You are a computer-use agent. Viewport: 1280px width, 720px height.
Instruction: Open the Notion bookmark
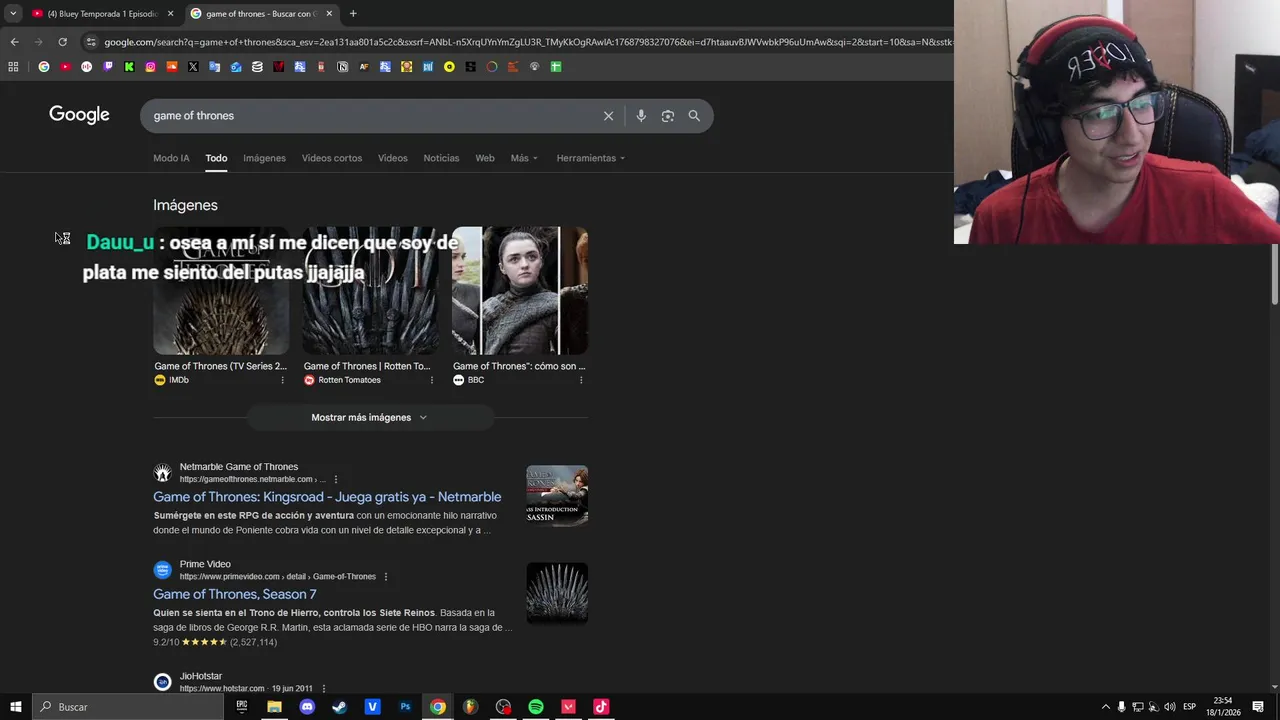coord(342,67)
